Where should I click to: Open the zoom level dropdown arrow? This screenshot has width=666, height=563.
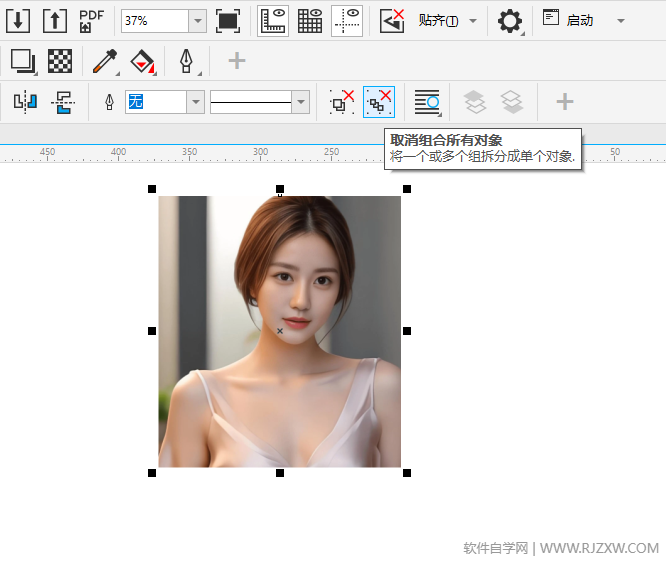click(198, 21)
